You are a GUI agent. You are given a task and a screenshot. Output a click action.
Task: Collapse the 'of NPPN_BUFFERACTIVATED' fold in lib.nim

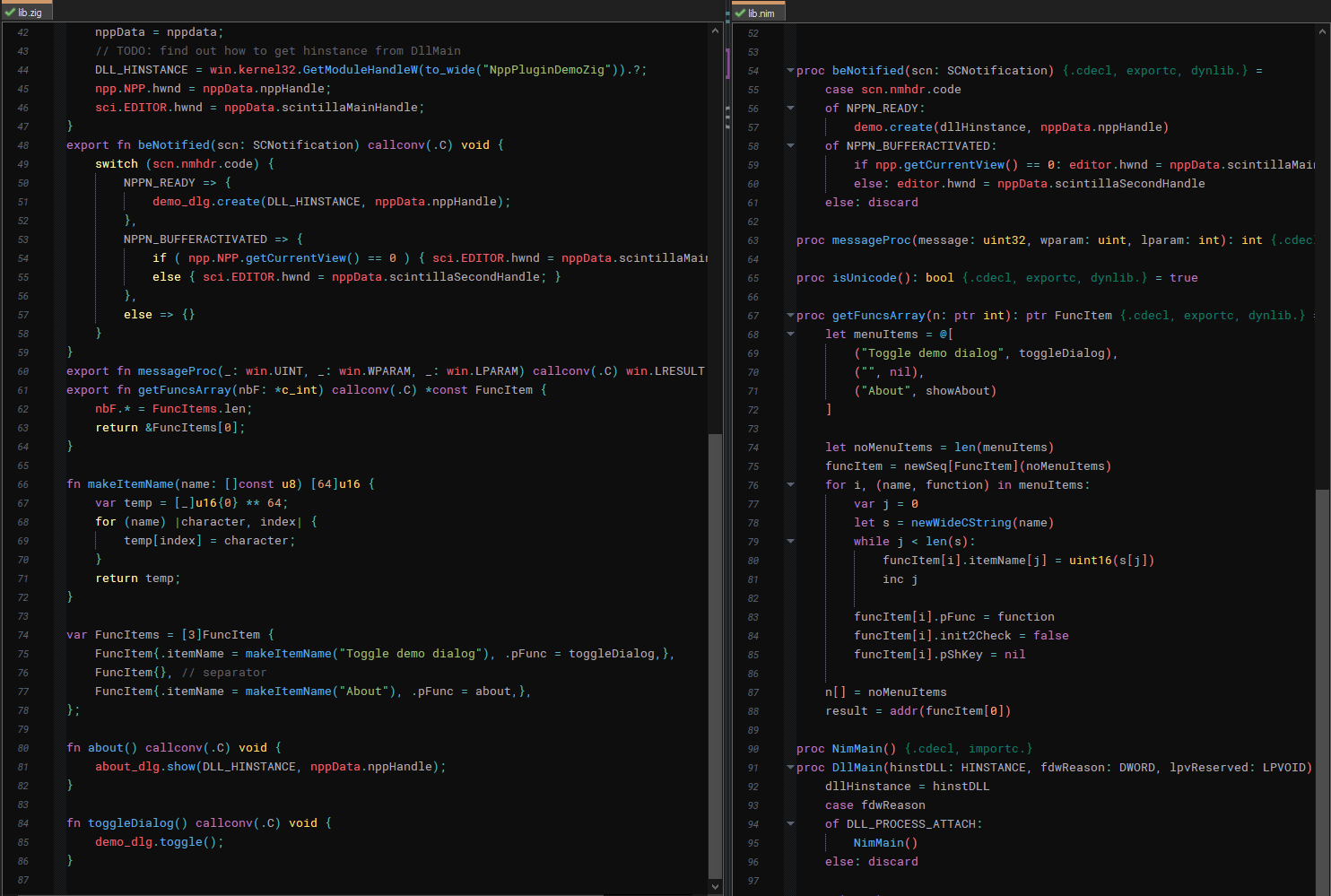tap(790, 145)
